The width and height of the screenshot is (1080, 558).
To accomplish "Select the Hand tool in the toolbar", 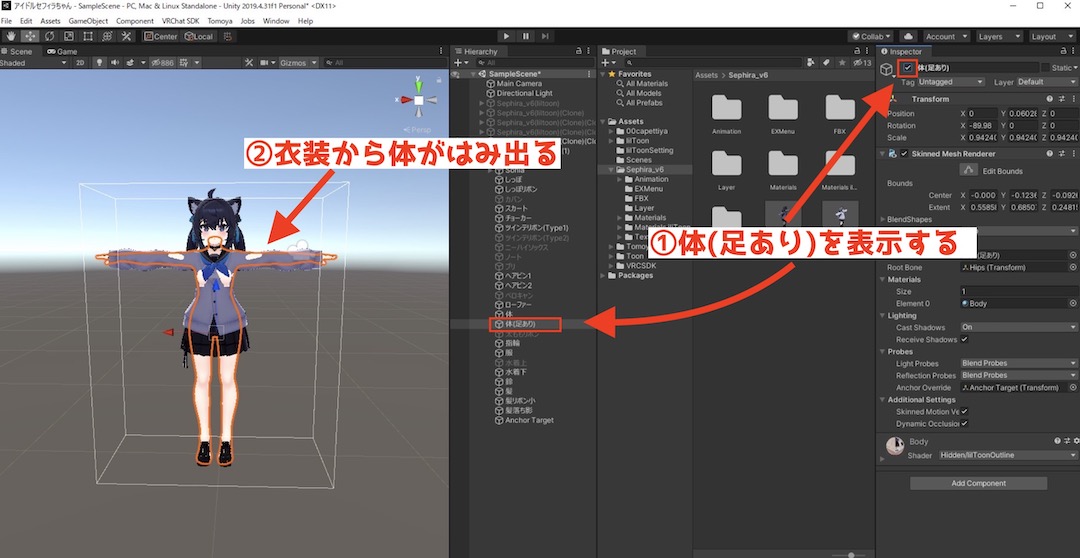I will click(x=11, y=36).
